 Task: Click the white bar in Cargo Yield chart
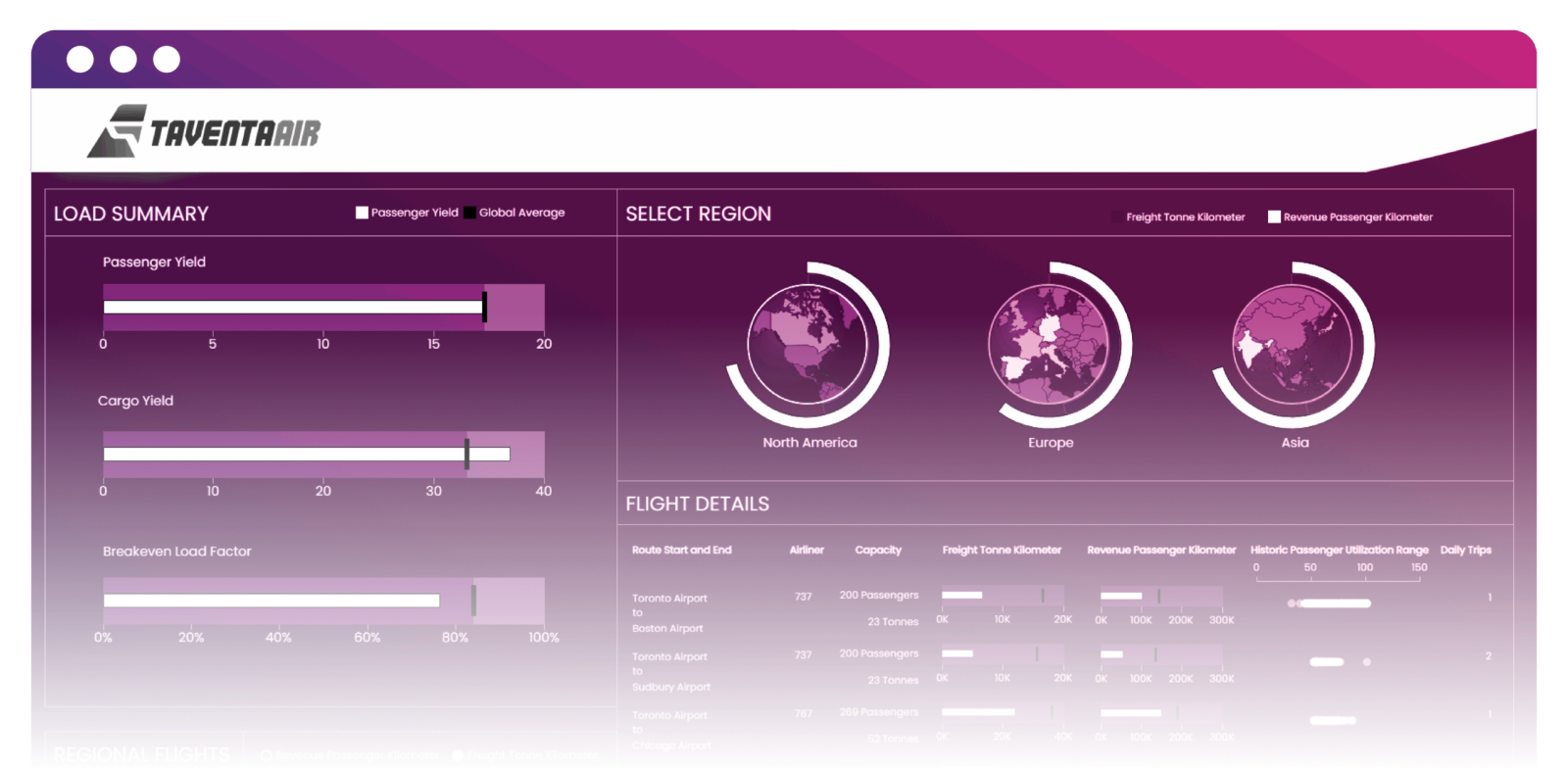coord(307,454)
